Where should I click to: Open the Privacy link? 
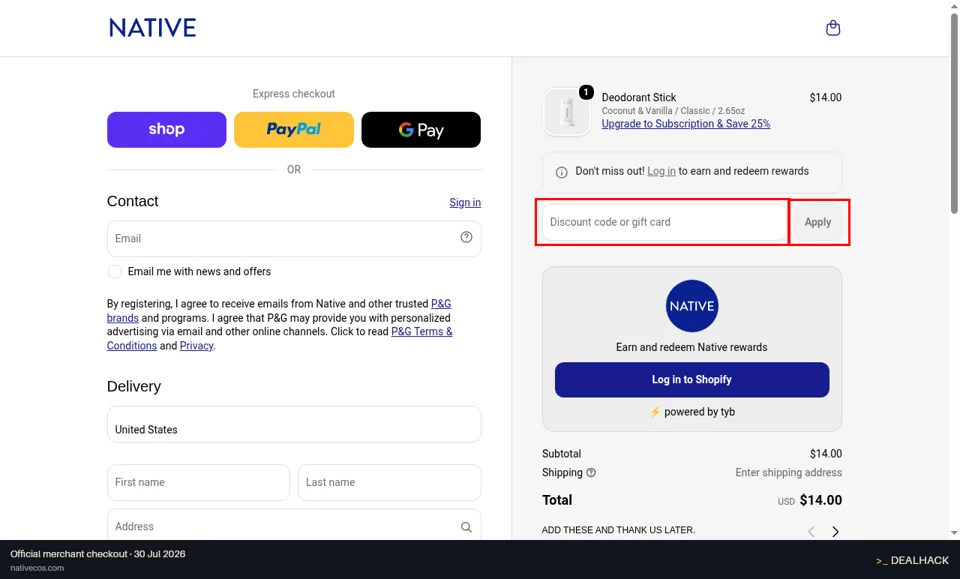click(196, 346)
